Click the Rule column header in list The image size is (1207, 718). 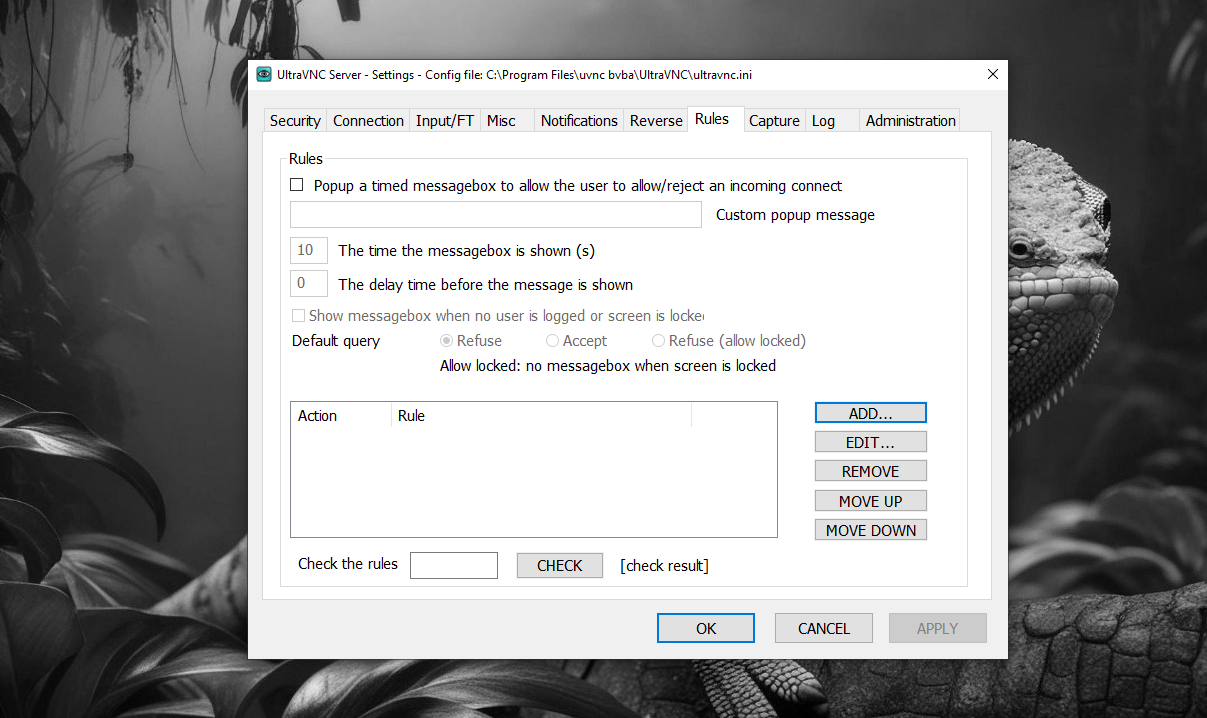[540, 416]
